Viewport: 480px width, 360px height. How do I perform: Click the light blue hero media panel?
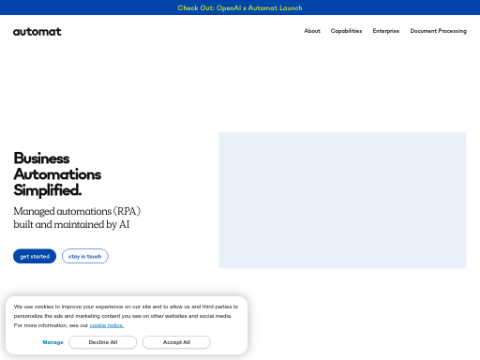343,200
